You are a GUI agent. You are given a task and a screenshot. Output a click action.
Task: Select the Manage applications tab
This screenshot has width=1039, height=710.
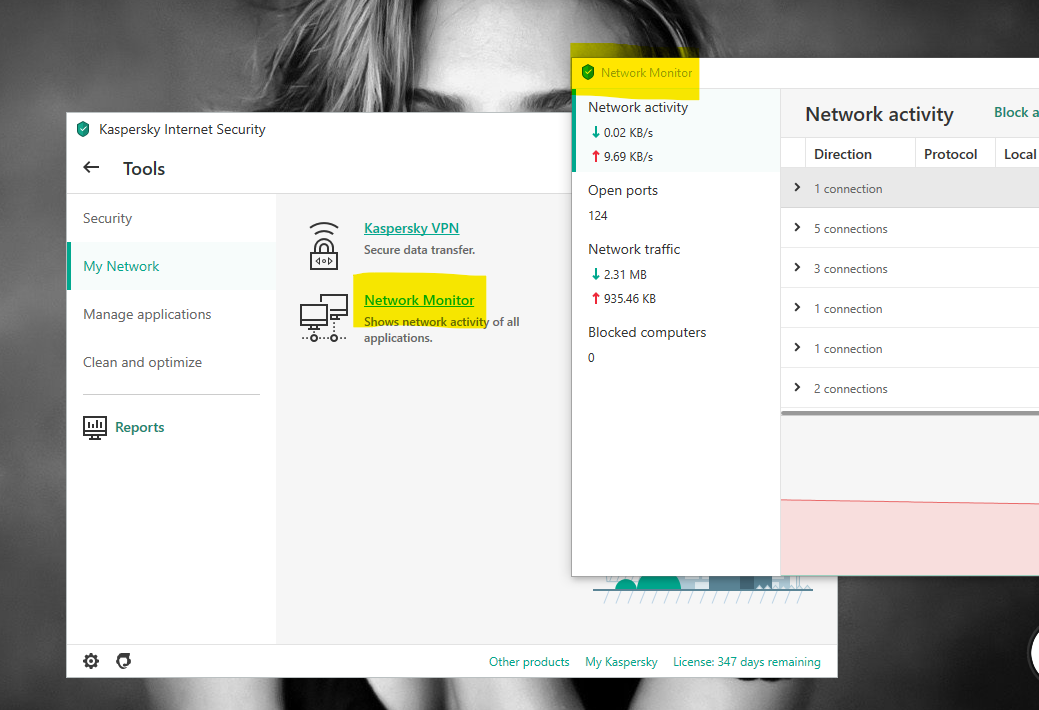(172, 314)
